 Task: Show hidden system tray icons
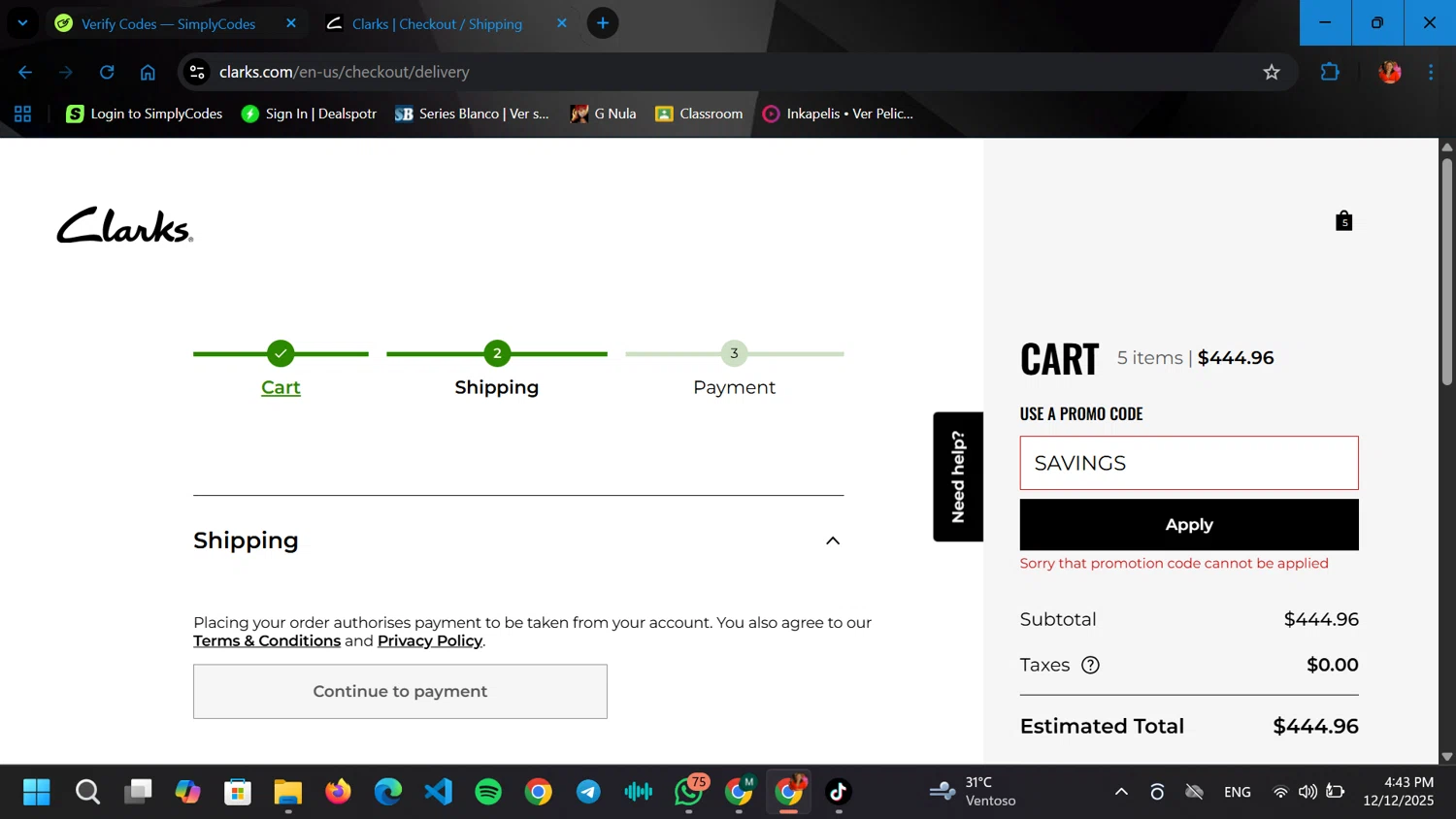(x=1121, y=792)
